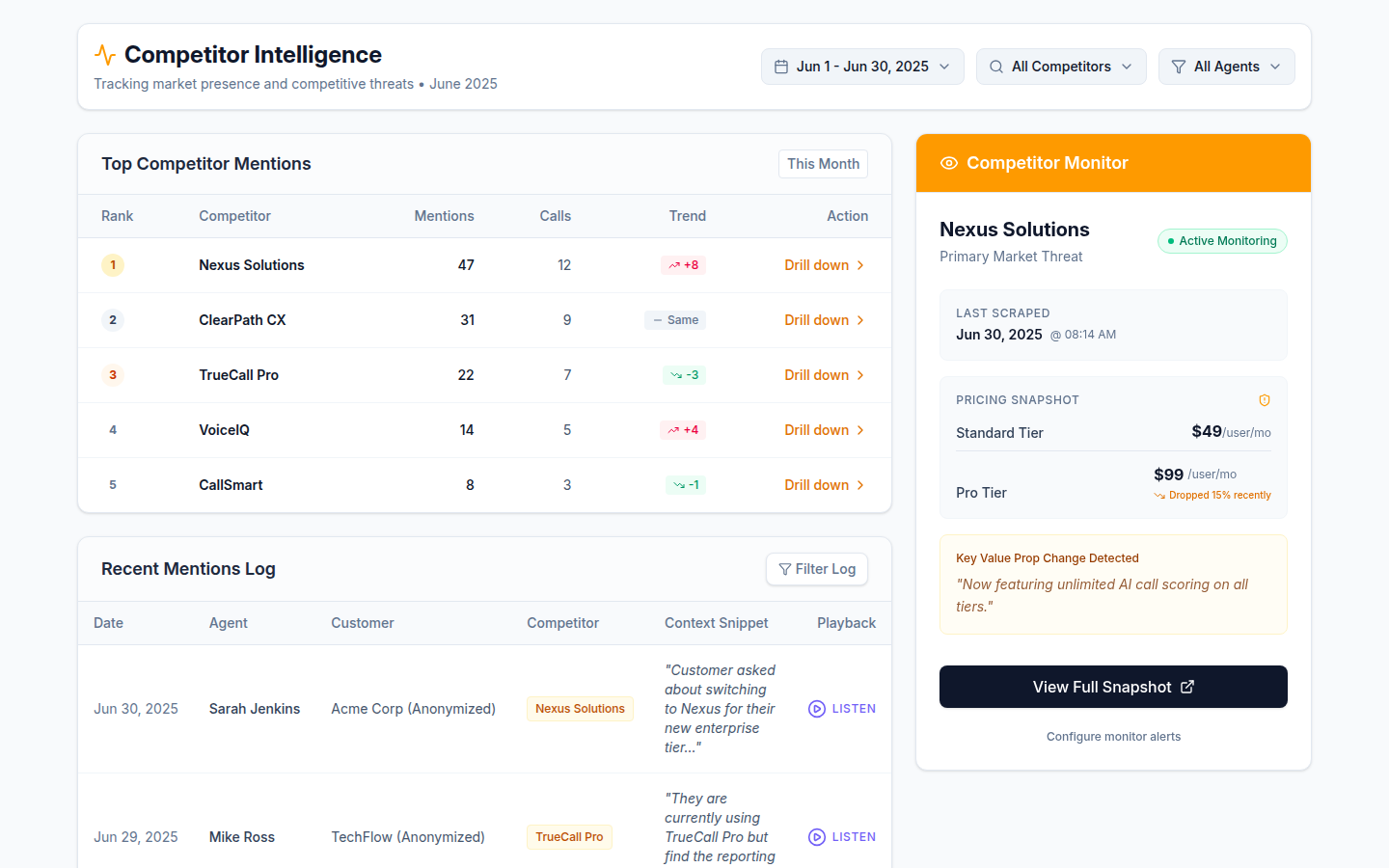Open the All Agents filter dropdown
The image size is (1389, 868).
tap(1226, 67)
